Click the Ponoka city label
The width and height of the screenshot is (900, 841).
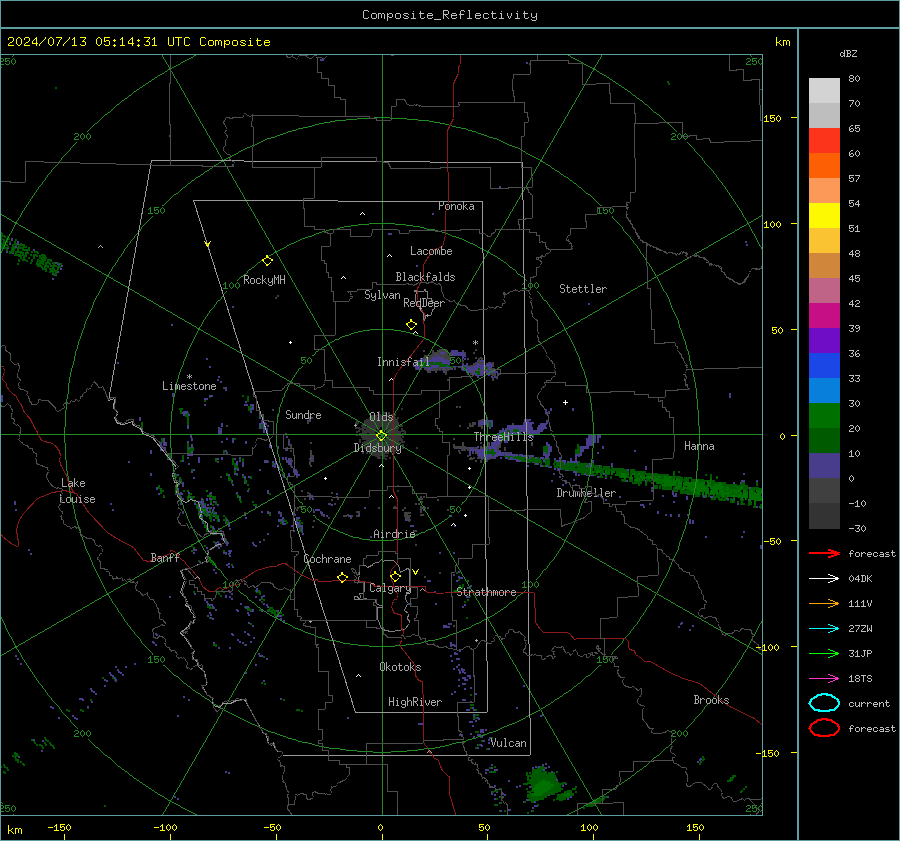coord(456,206)
